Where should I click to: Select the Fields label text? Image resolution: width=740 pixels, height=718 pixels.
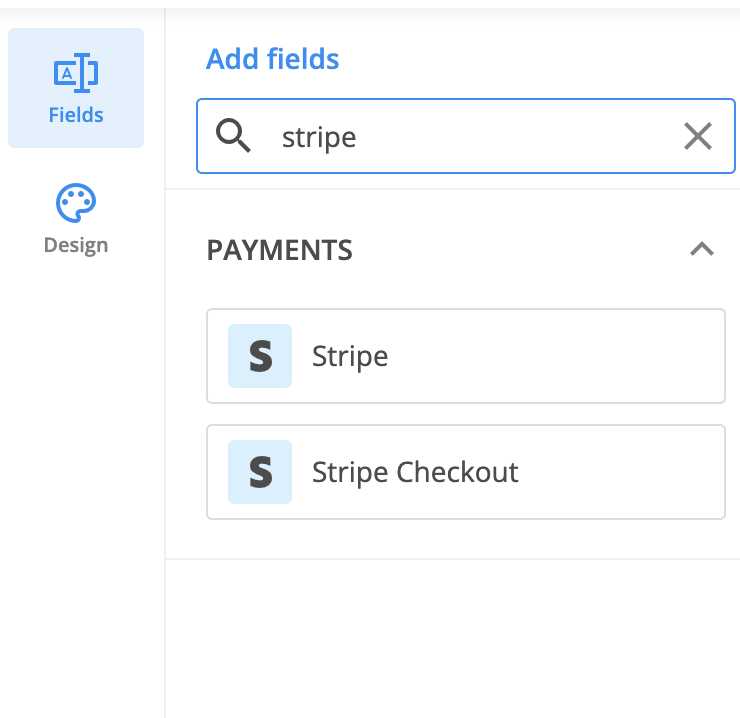76,115
